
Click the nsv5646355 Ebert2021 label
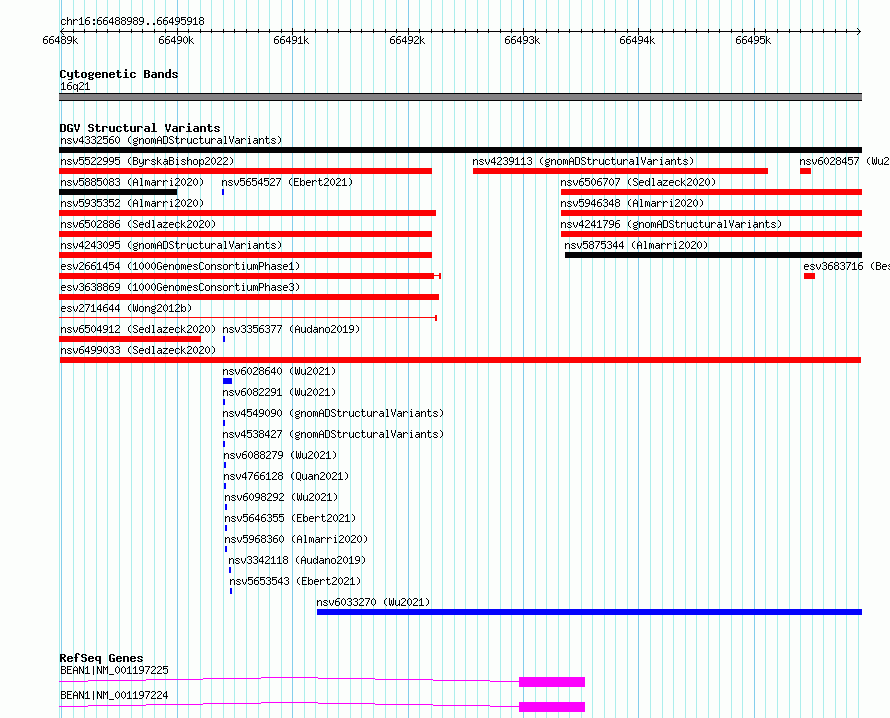click(290, 518)
